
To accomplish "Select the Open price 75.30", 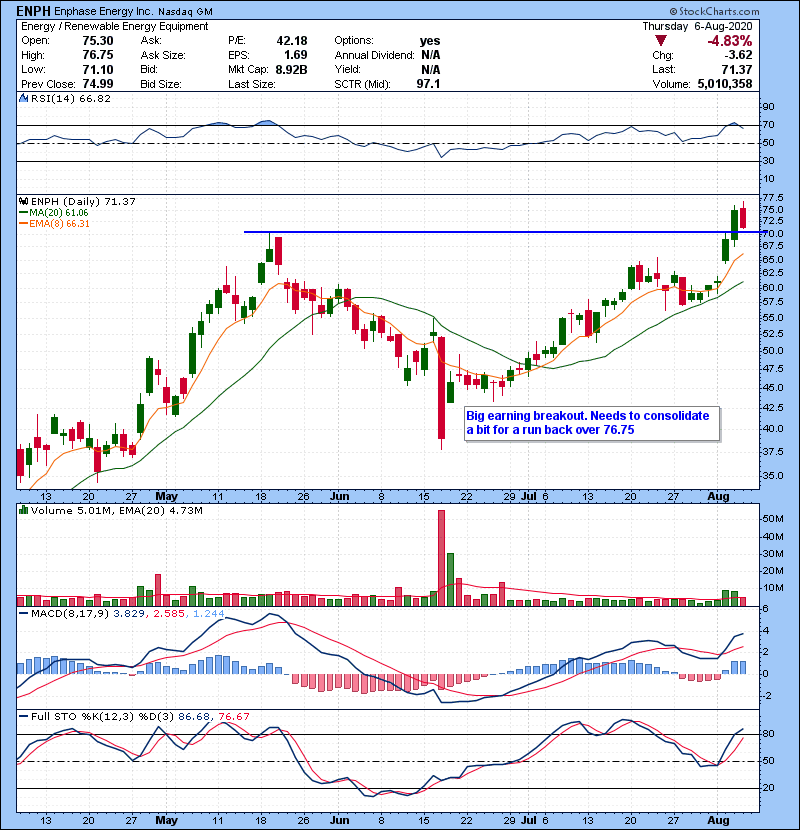I will click(x=98, y=41).
